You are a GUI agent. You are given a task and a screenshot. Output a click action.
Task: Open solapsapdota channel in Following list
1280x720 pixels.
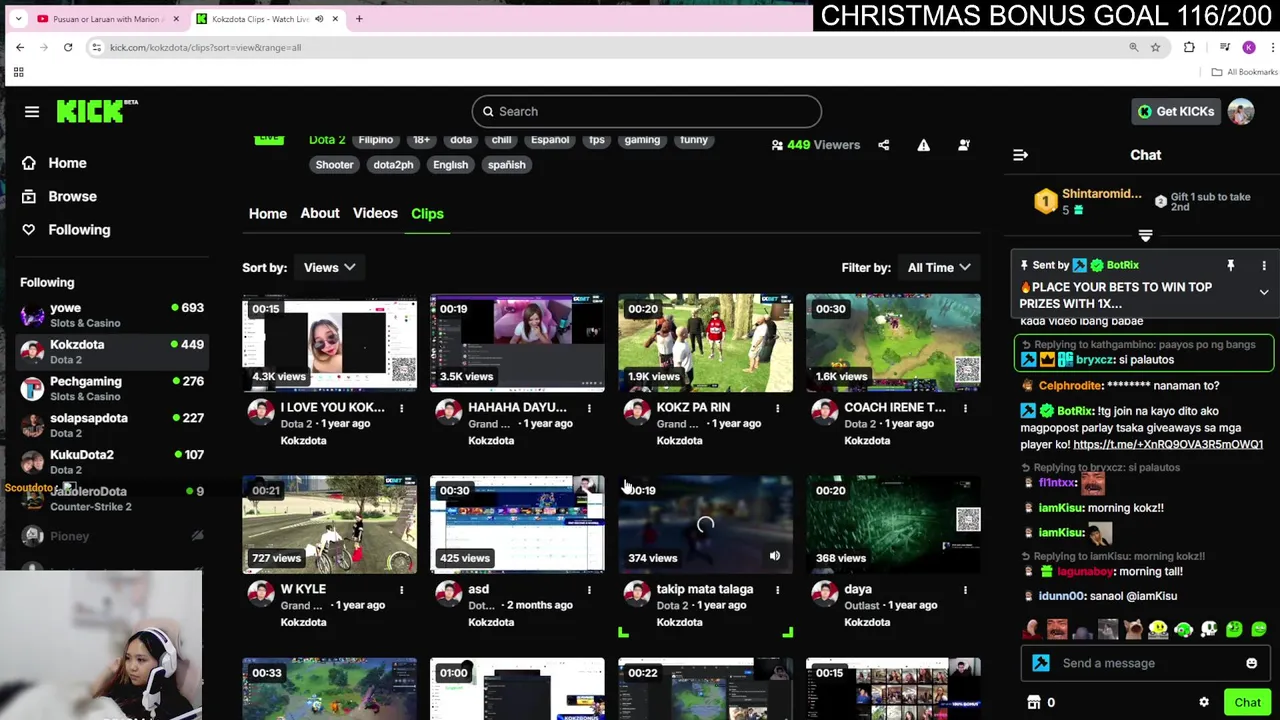(x=112, y=425)
